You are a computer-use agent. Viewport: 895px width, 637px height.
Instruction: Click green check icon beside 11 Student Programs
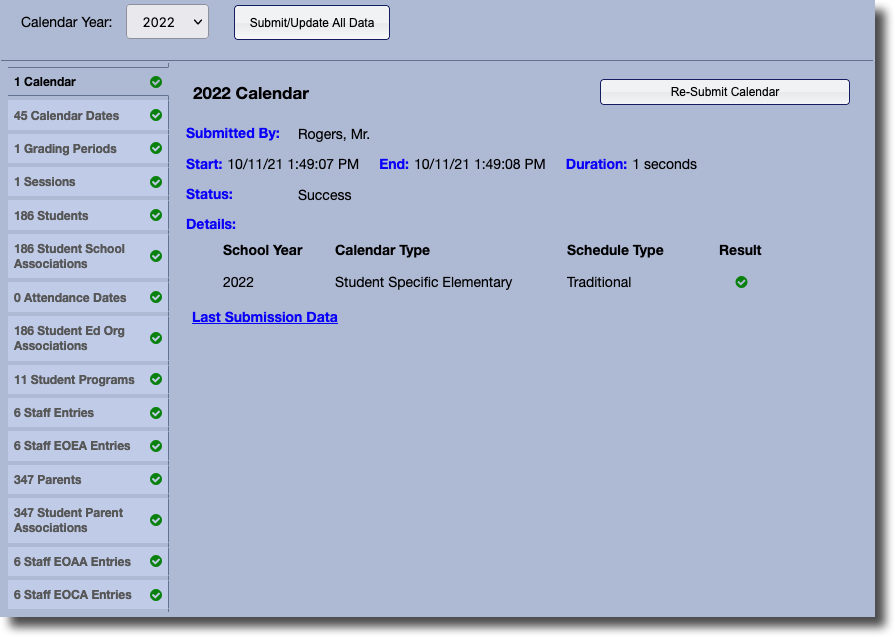point(156,379)
